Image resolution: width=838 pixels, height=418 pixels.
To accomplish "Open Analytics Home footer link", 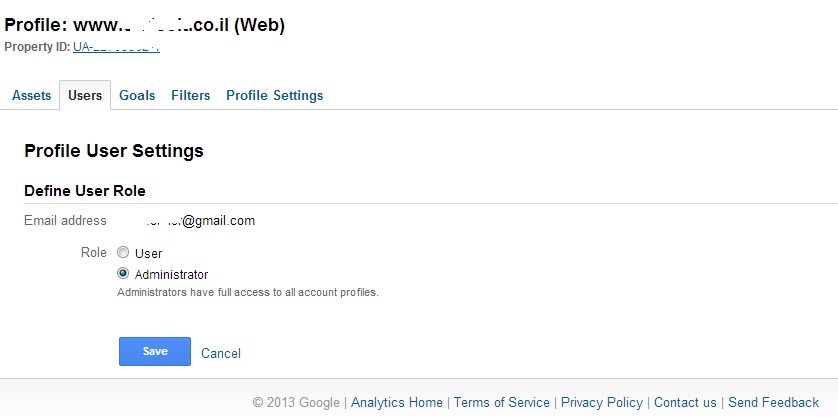I will 397,402.
